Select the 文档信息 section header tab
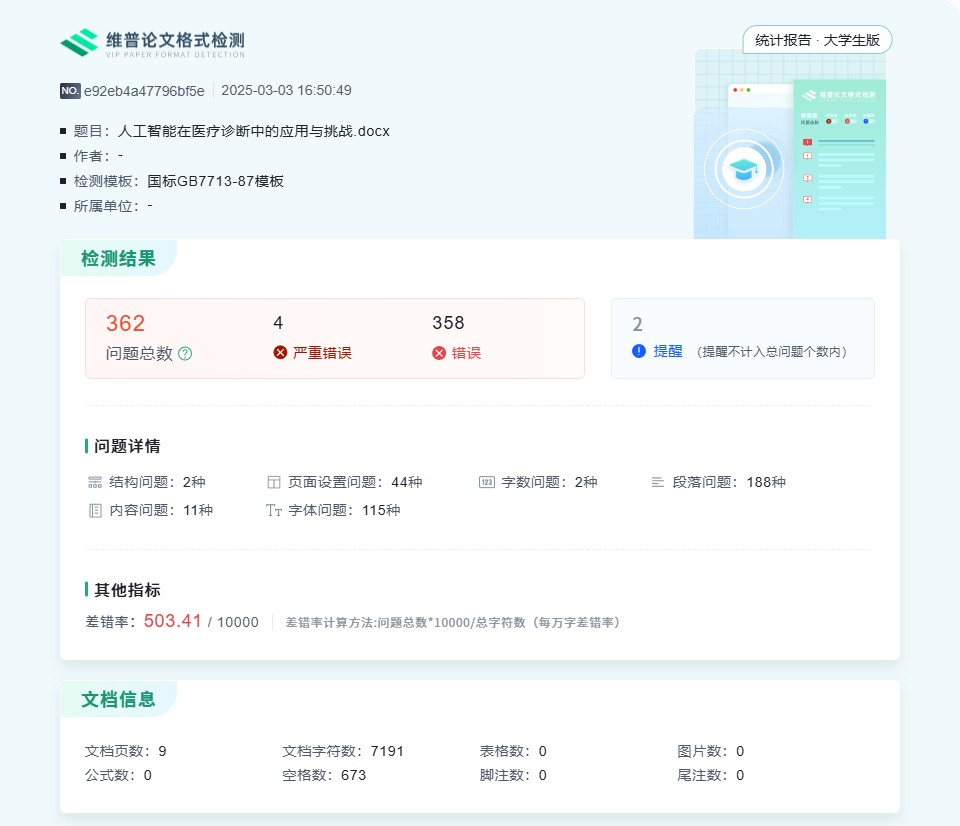The width and height of the screenshot is (960, 826). coord(118,699)
